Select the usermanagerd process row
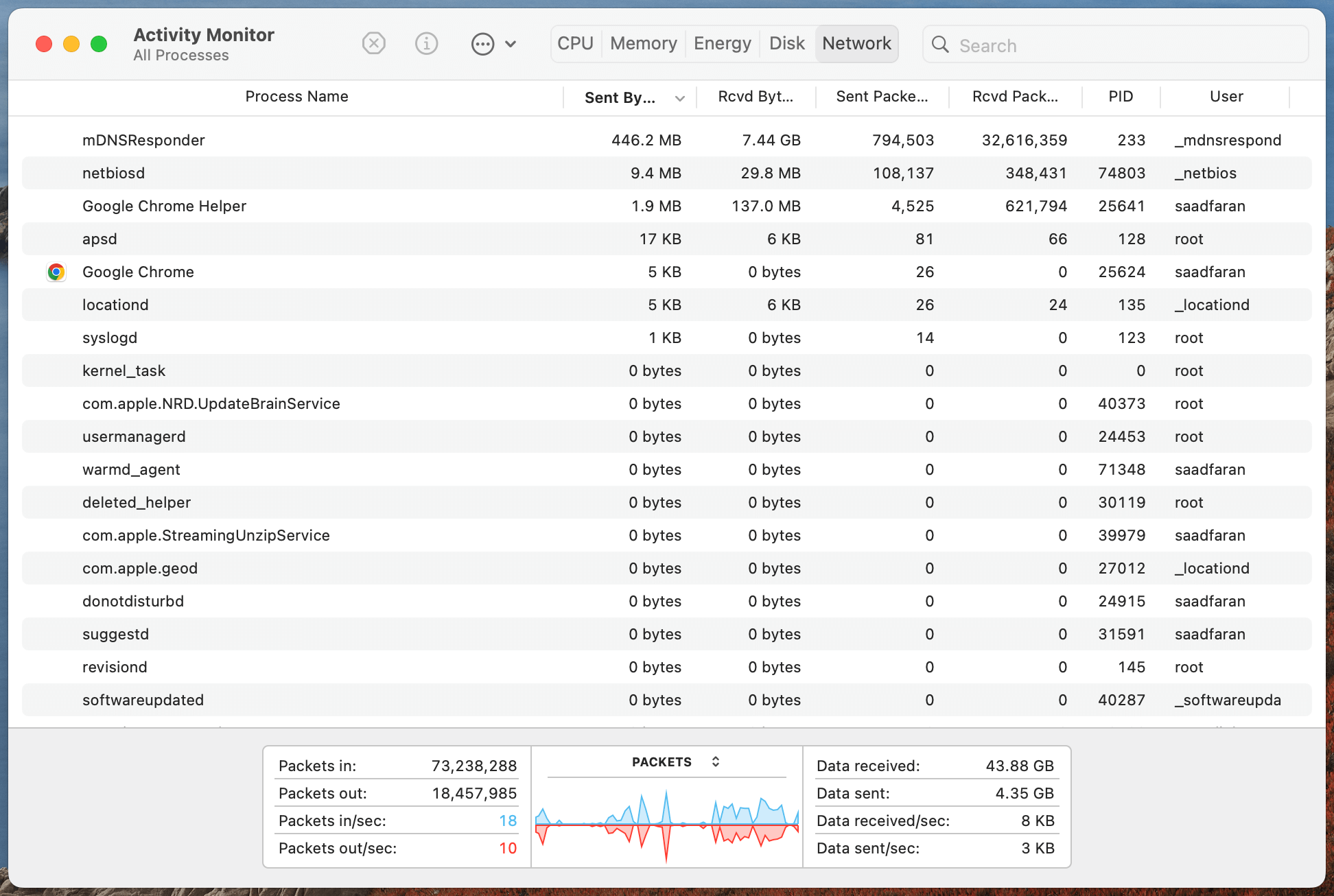1334x896 pixels. [x=667, y=436]
